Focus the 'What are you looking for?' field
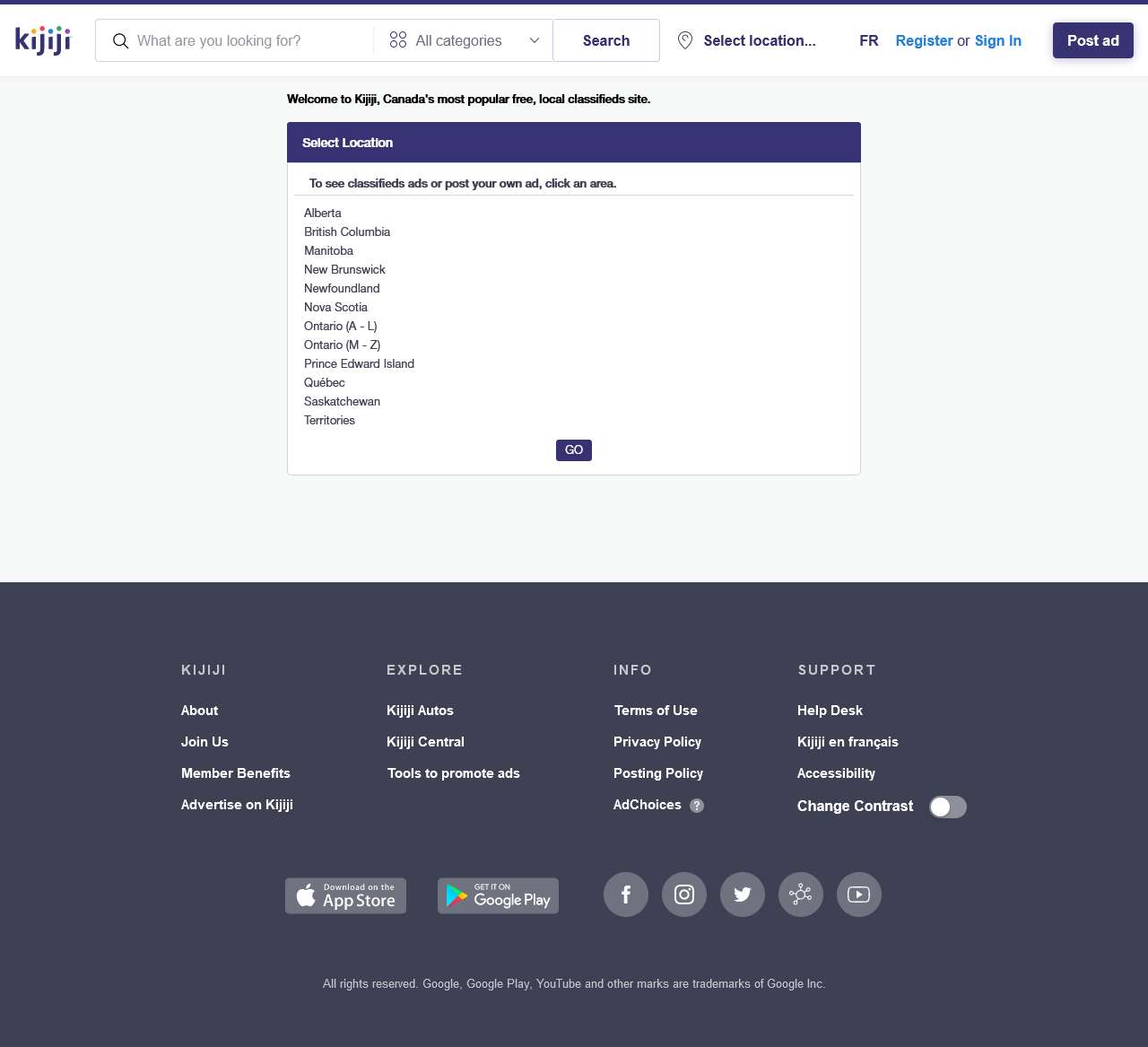 point(249,40)
